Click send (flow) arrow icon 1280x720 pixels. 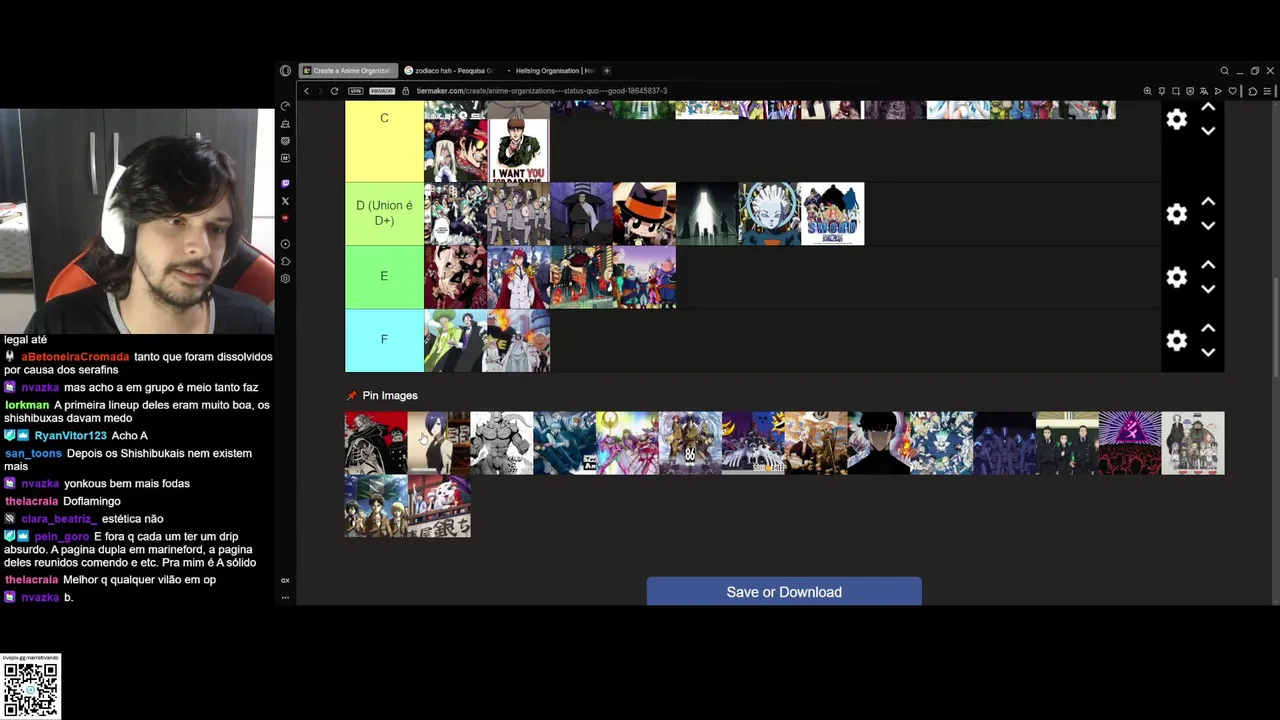(1219, 91)
